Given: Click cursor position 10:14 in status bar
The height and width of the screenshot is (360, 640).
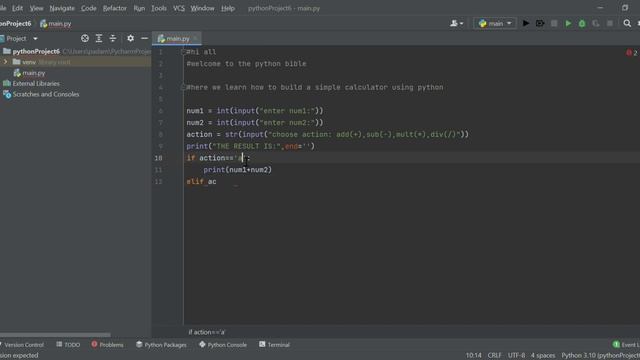Looking at the screenshot, I should click(x=473, y=356).
